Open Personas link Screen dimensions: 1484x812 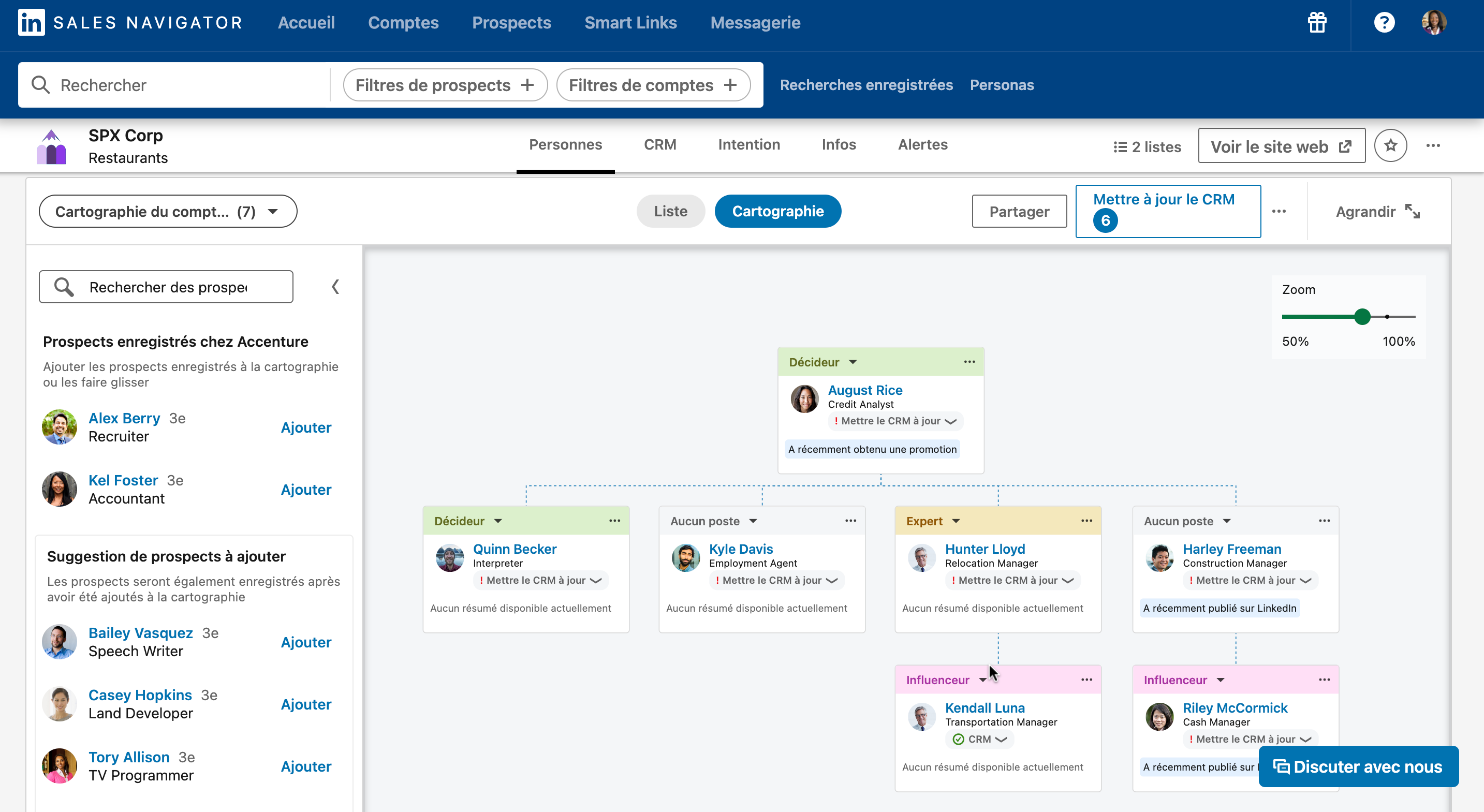[1002, 85]
